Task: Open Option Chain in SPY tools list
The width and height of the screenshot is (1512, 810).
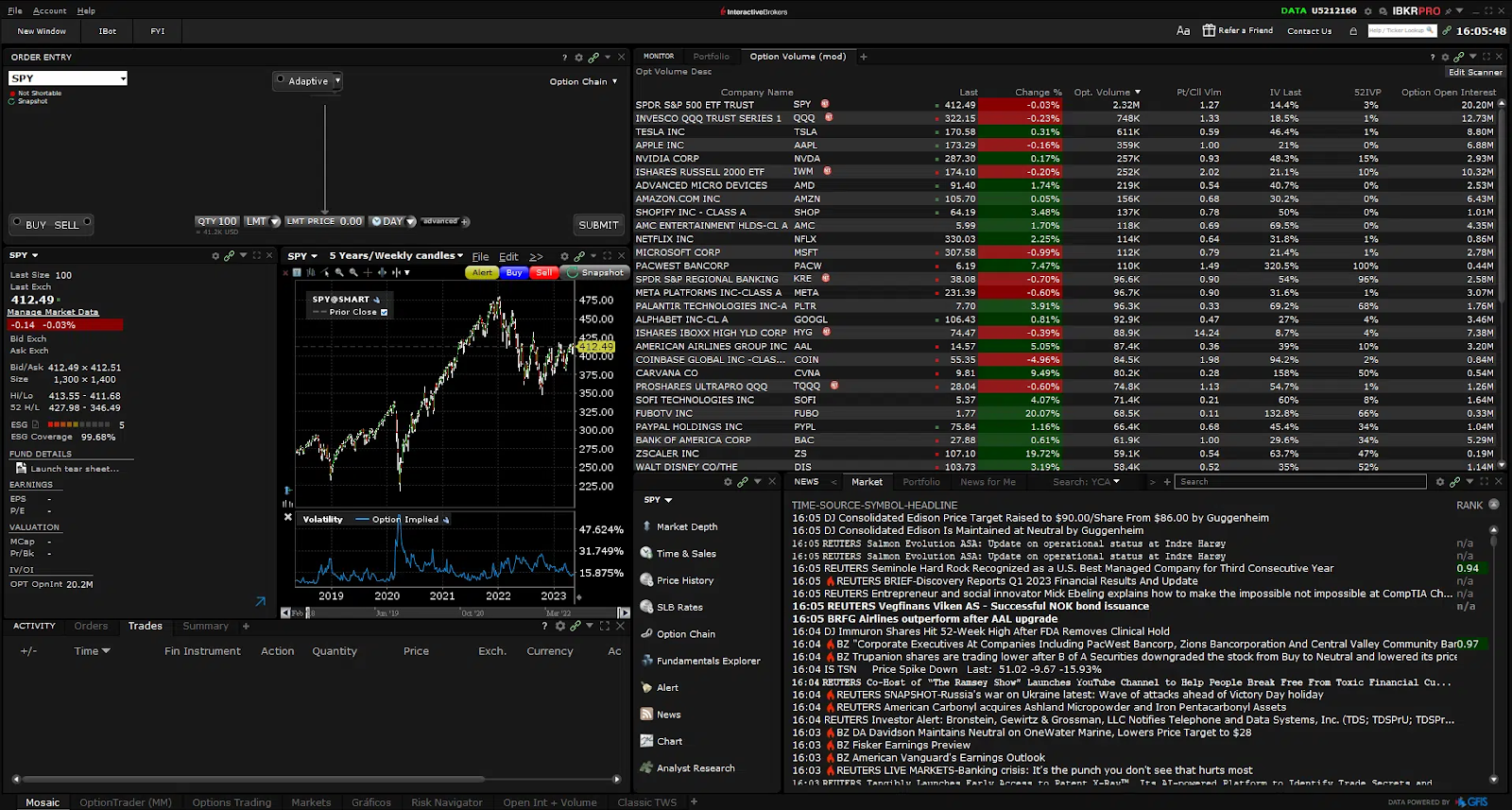Action: tap(678, 634)
